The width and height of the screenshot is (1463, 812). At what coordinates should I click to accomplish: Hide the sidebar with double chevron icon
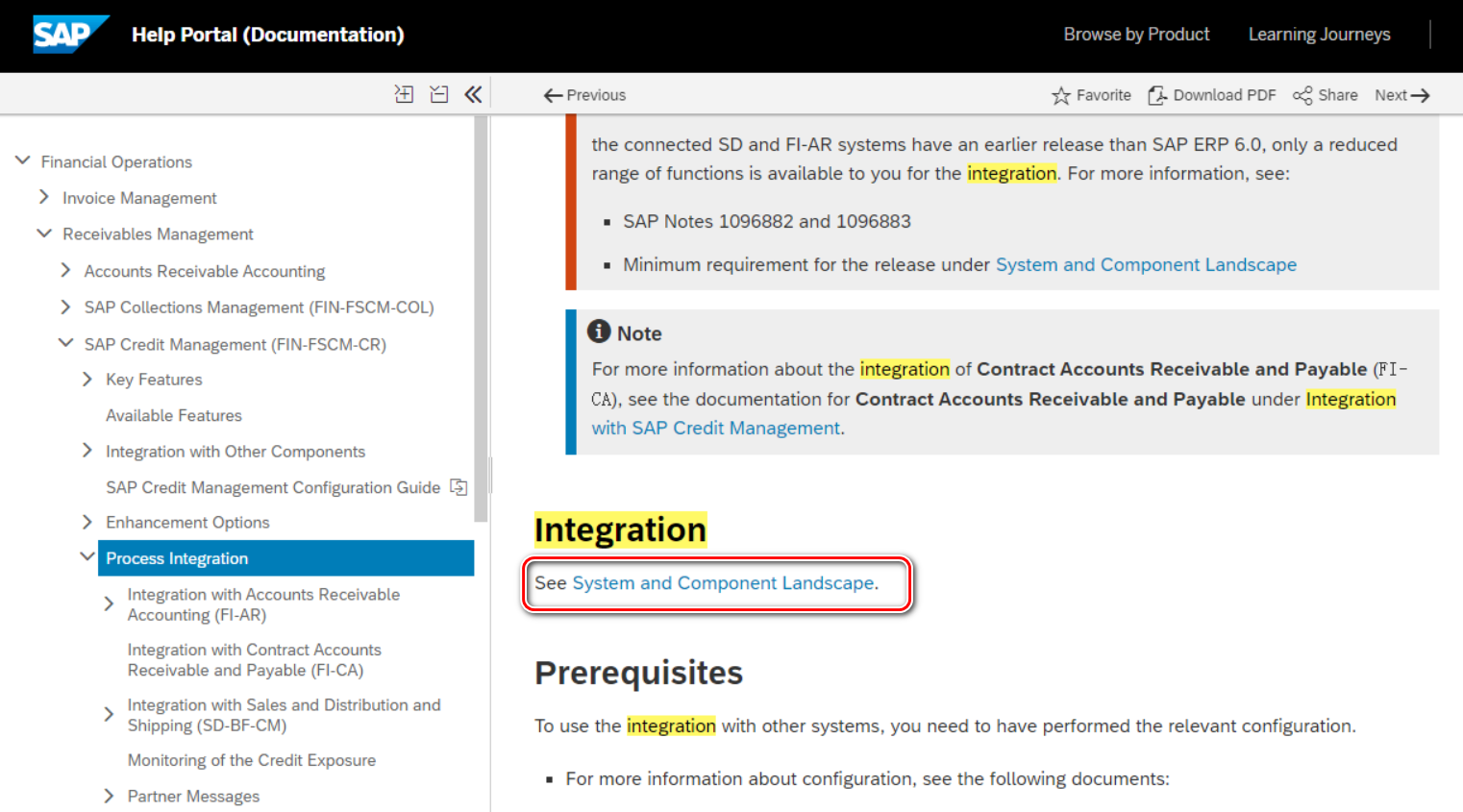pyautogui.click(x=473, y=94)
